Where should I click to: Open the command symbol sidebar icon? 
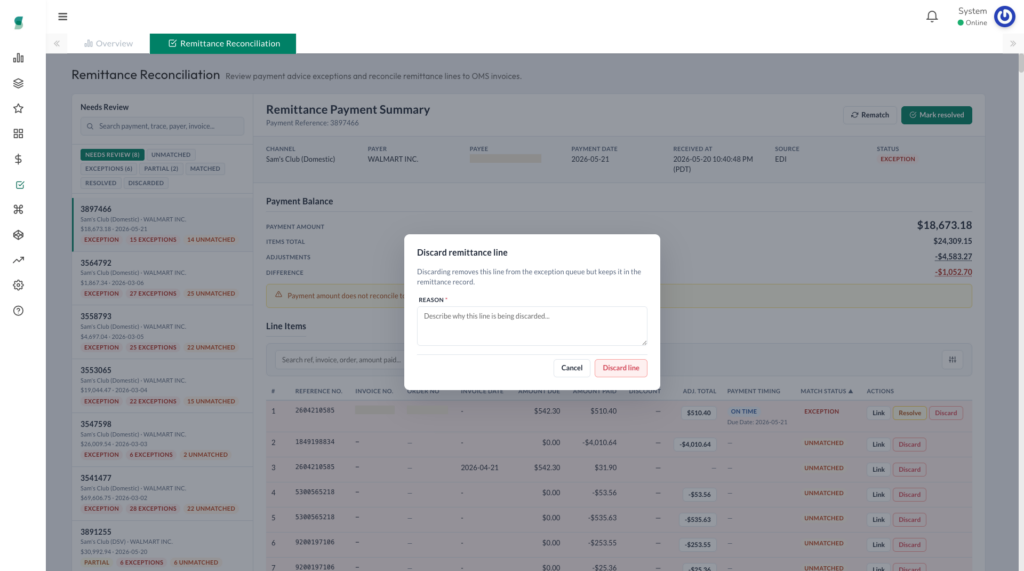18,210
